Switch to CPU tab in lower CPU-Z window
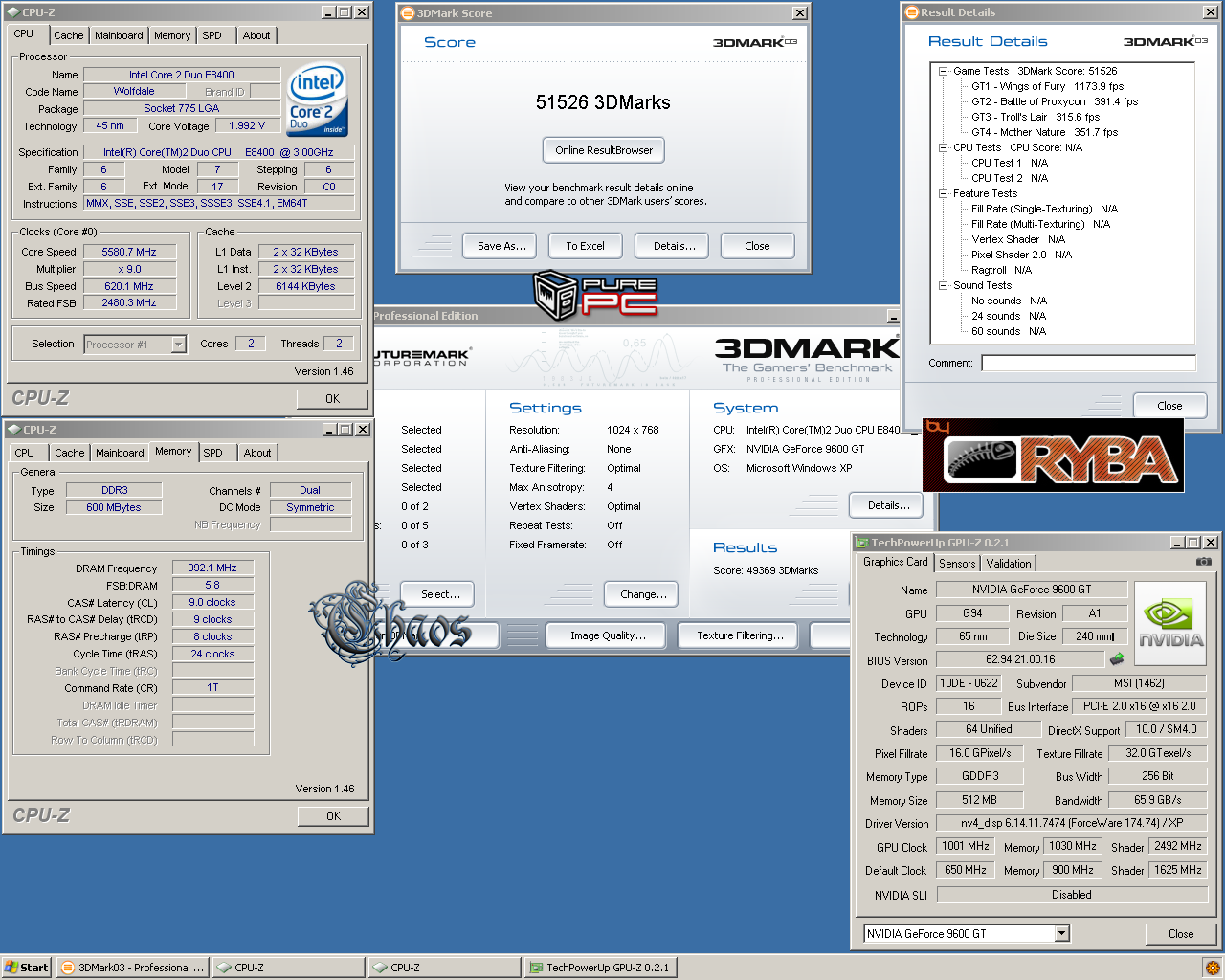1225x980 pixels. click(x=25, y=453)
